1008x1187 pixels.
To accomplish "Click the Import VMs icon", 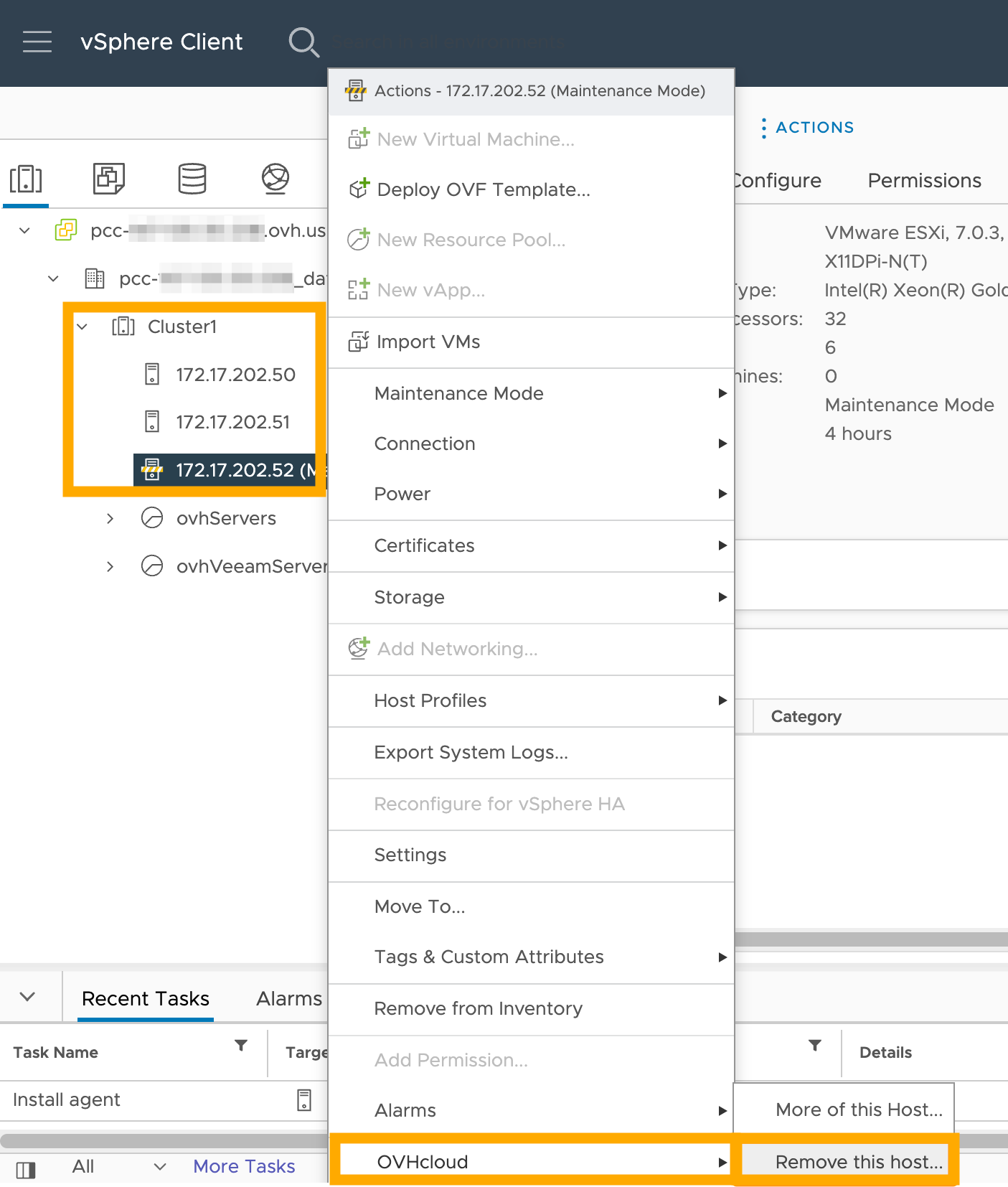I will tap(359, 341).
